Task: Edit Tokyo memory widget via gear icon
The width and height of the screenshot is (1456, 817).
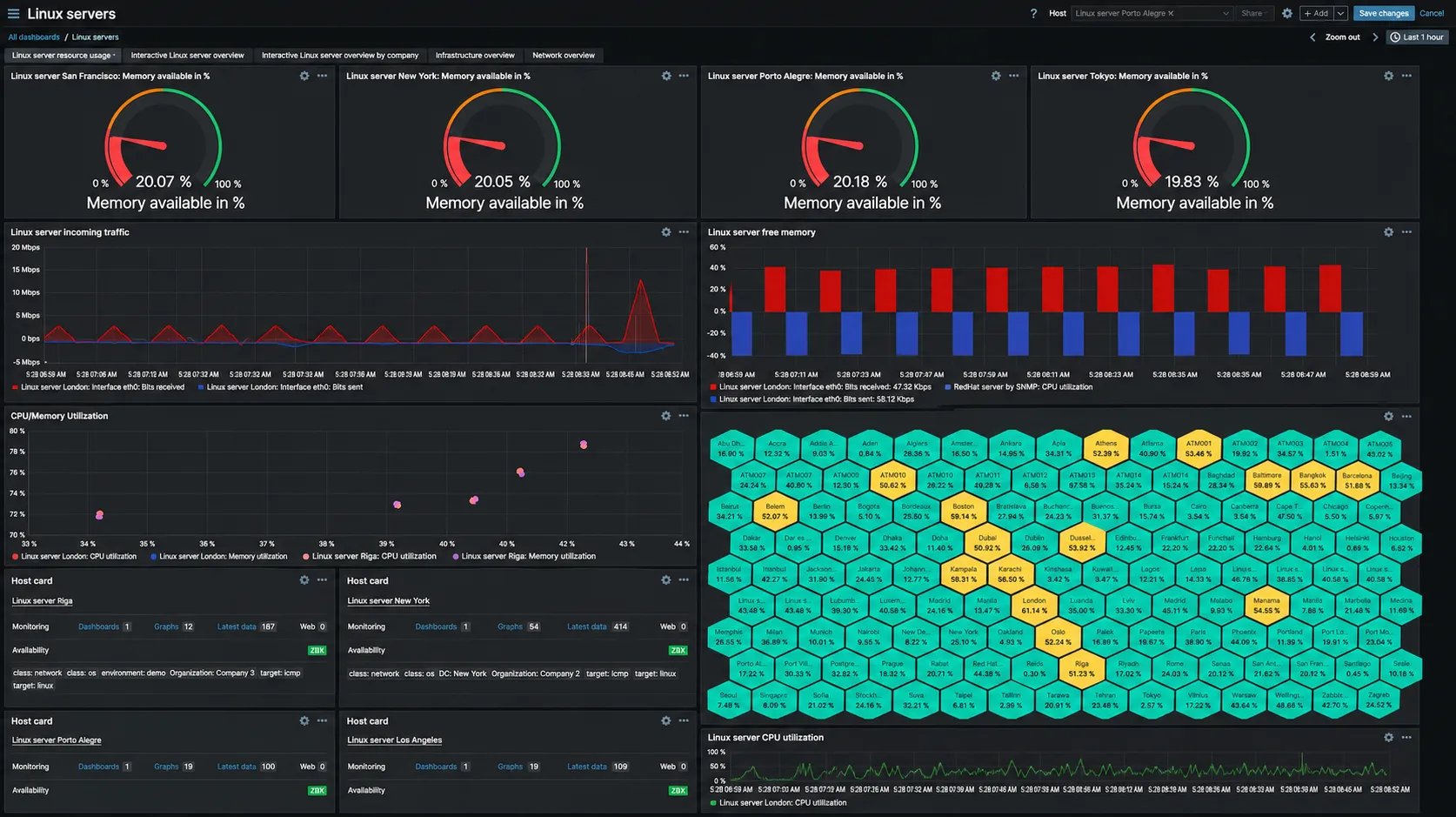Action: click(x=1389, y=77)
